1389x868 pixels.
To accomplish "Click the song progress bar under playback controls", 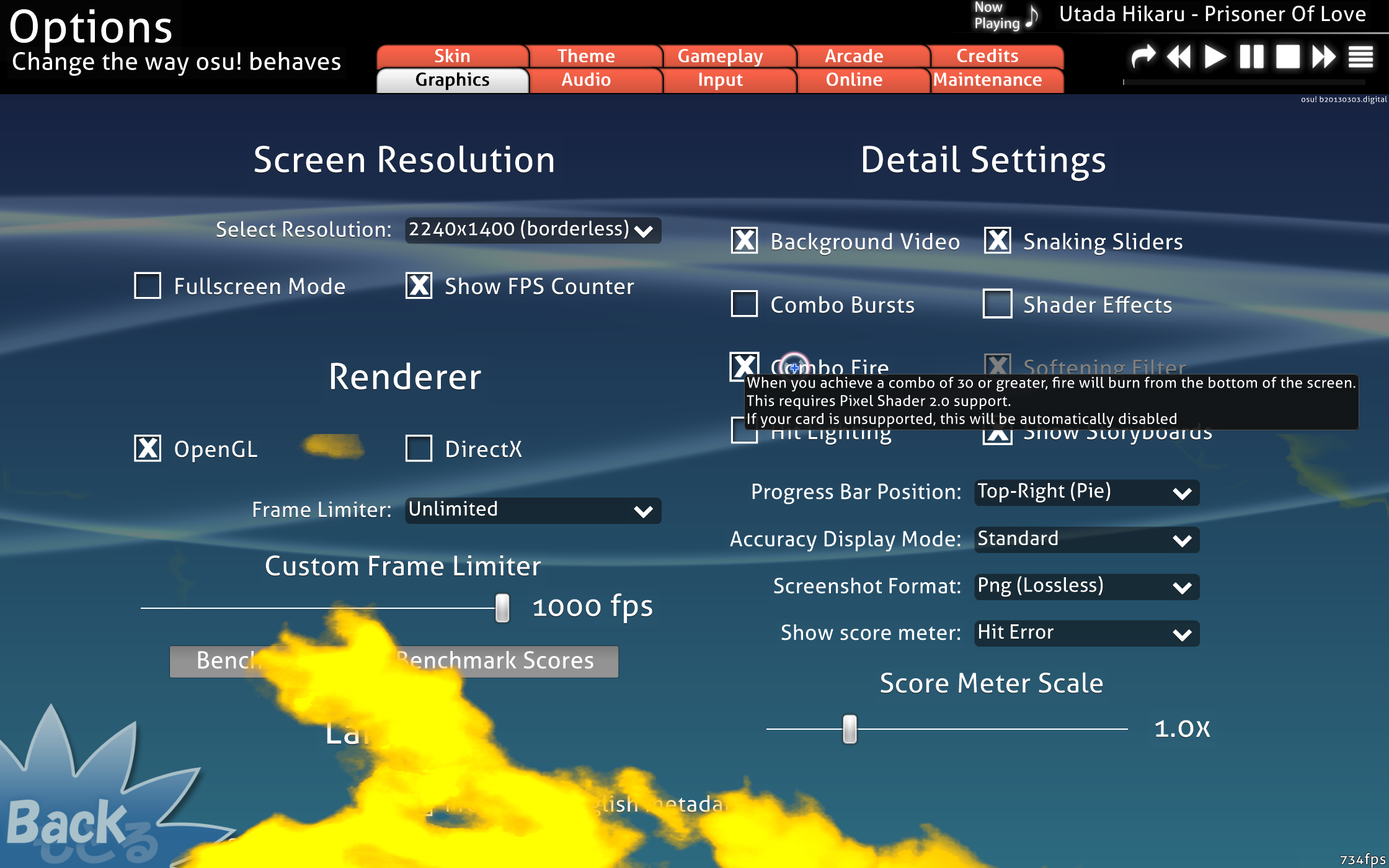I will pyautogui.click(x=1243, y=82).
